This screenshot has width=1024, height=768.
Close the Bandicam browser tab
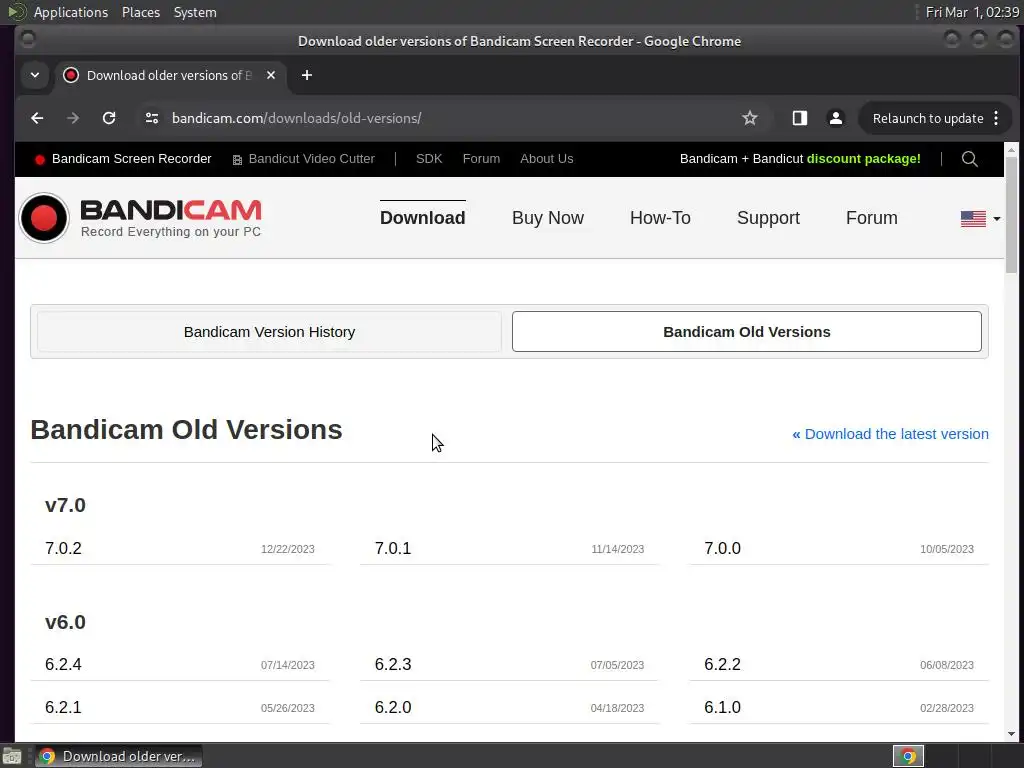click(x=271, y=75)
